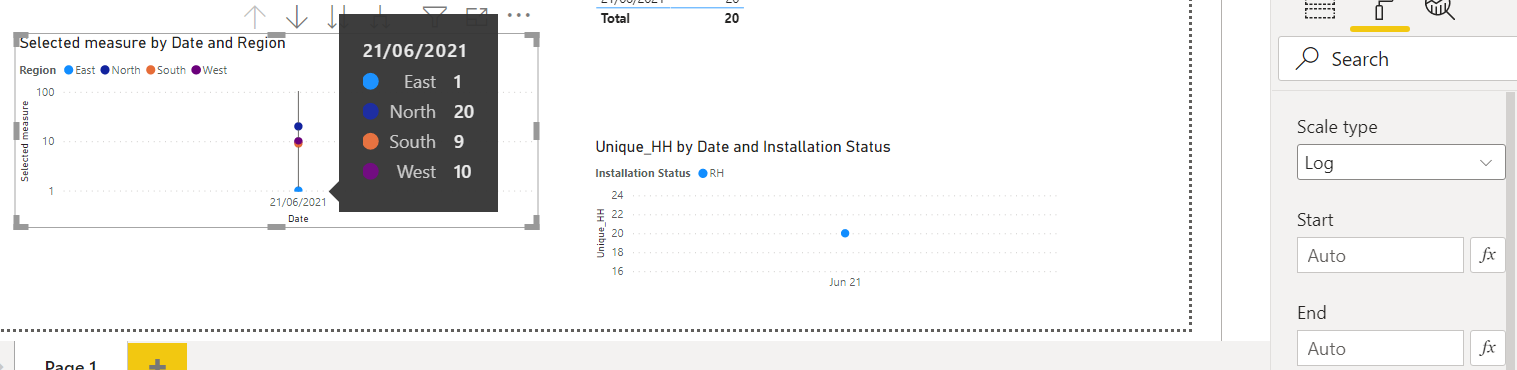Click the South legend item
Viewport: 1517px width, 370px height.
[166, 70]
